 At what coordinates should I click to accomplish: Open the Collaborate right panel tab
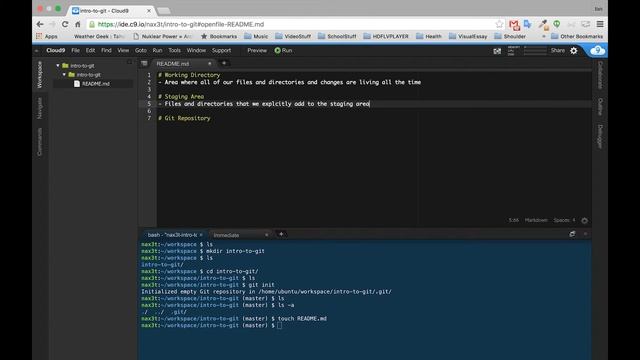click(600, 75)
